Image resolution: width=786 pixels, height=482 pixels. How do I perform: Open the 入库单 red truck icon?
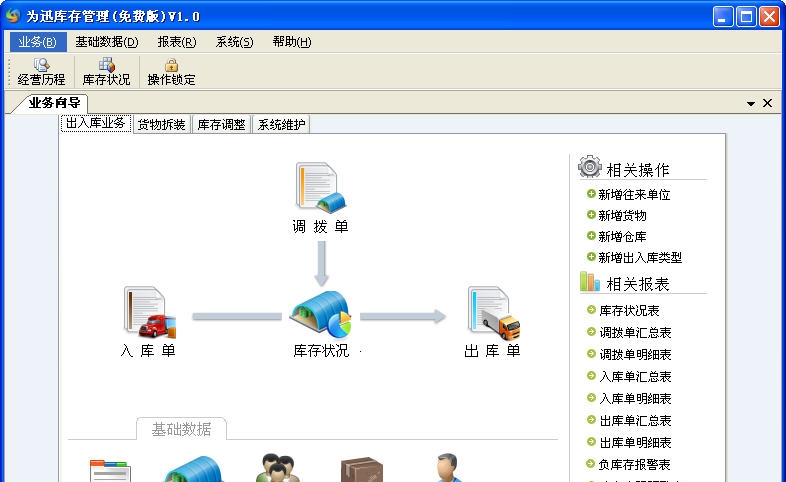(x=150, y=312)
